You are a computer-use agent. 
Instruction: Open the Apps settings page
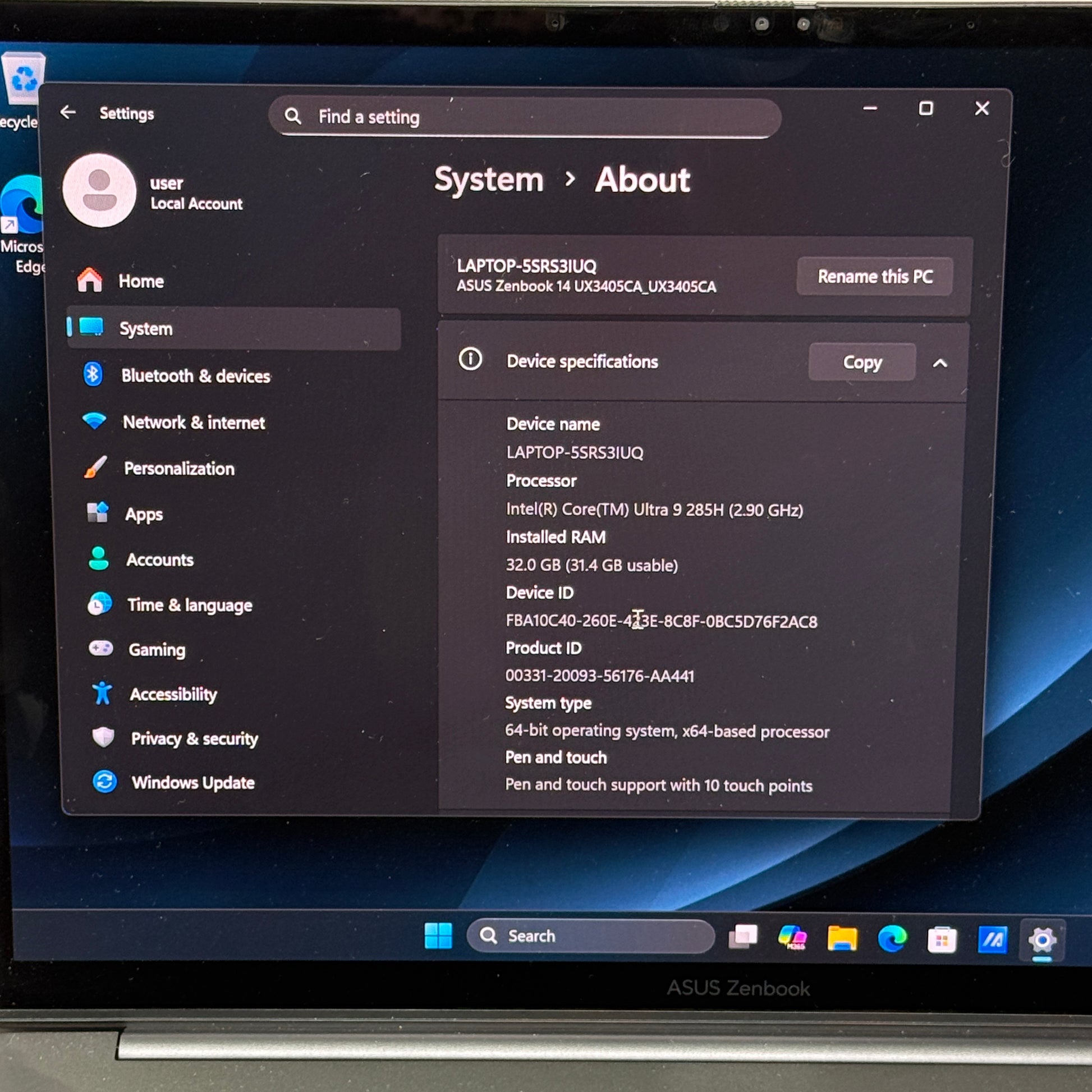pyautogui.click(x=144, y=515)
